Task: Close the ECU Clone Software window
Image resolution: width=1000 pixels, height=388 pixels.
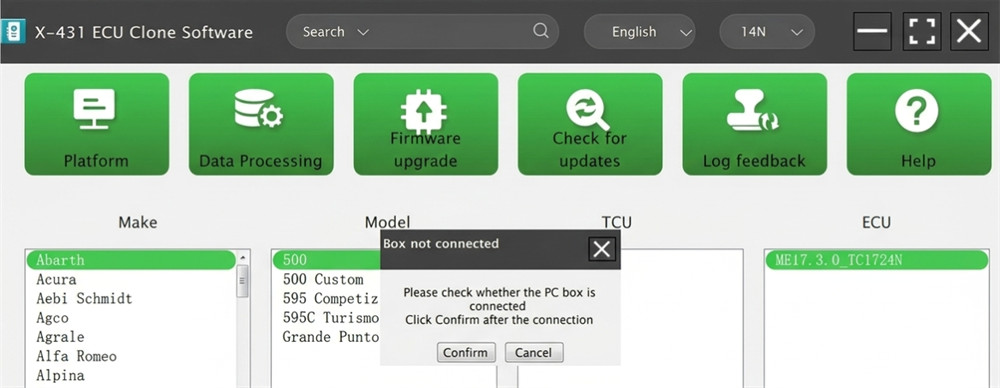Action: pos(969,31)
